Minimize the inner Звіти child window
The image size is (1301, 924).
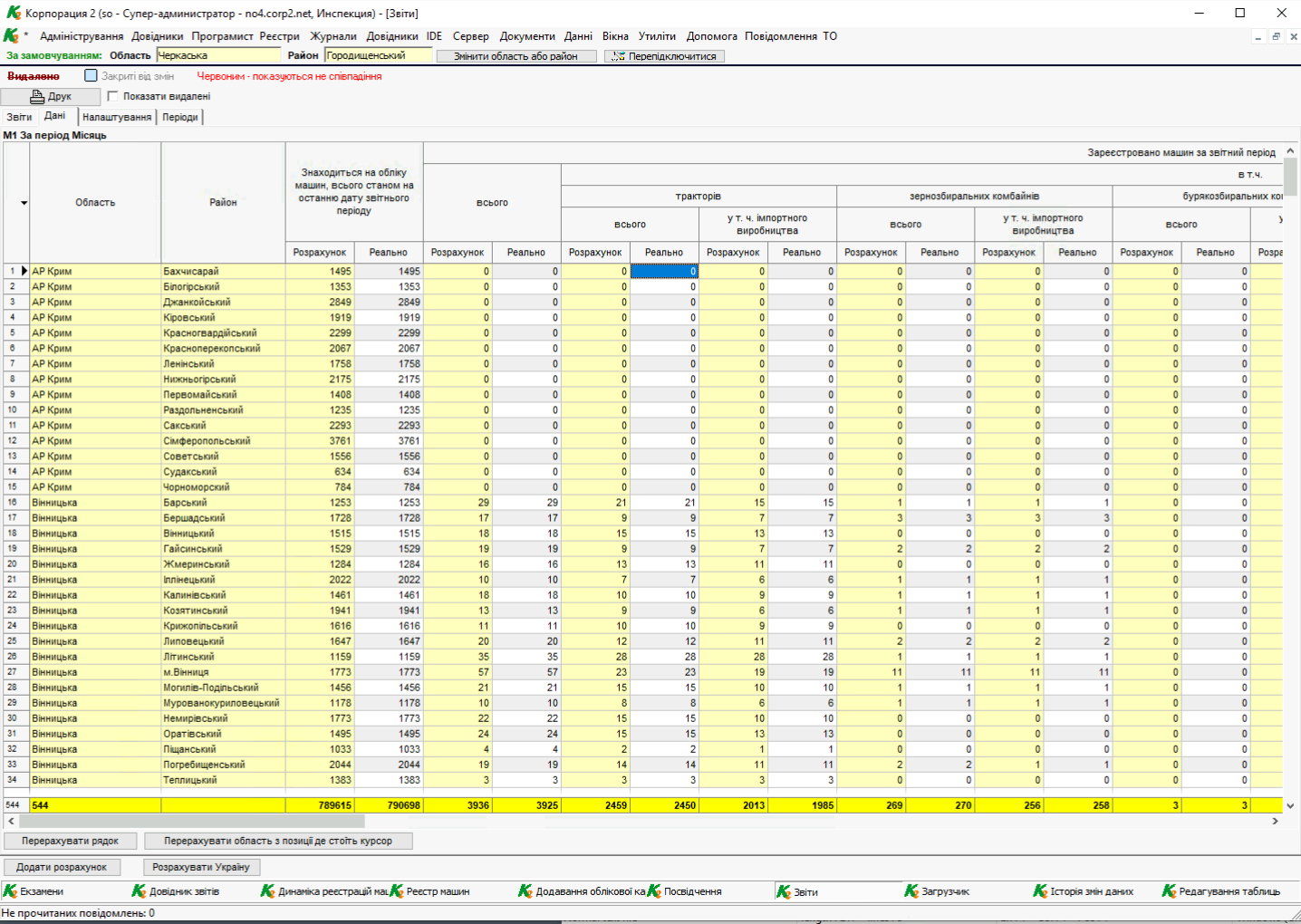(x=1258, y=37)
